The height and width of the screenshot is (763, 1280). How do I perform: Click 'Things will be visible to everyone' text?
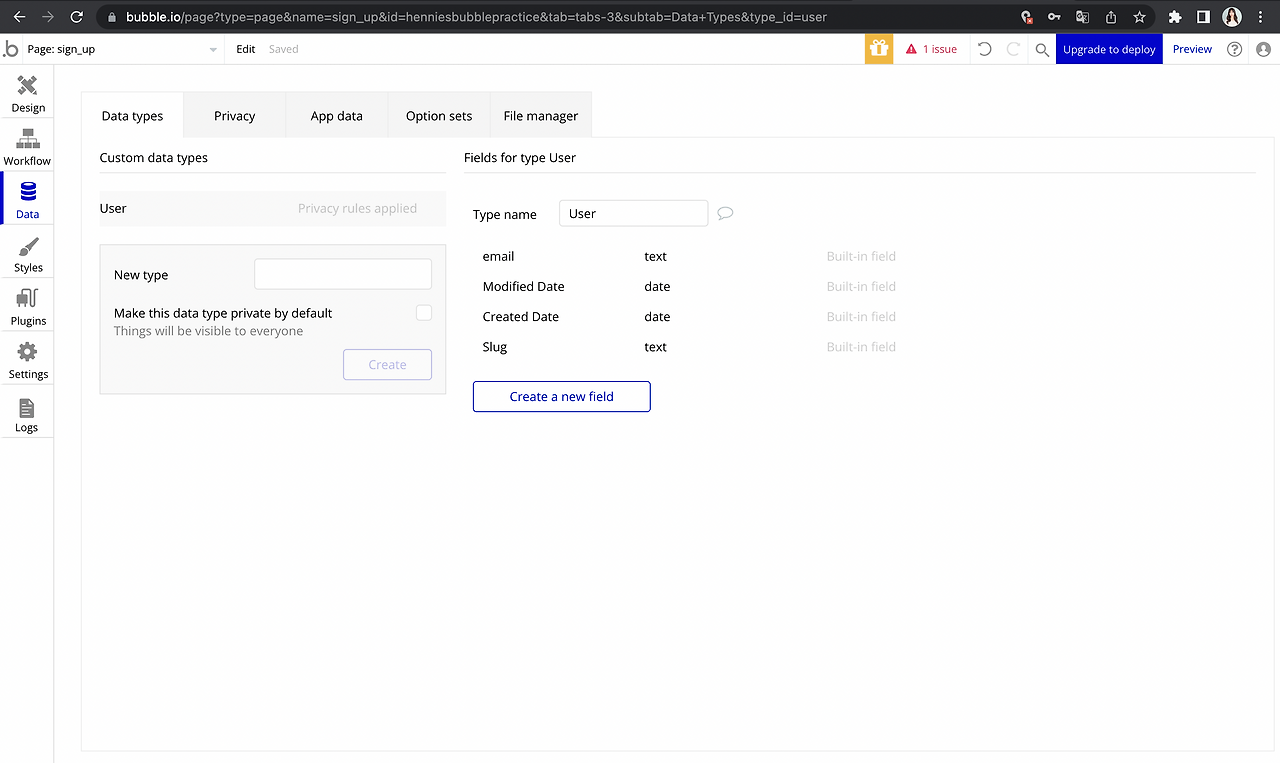click(208, 331)
